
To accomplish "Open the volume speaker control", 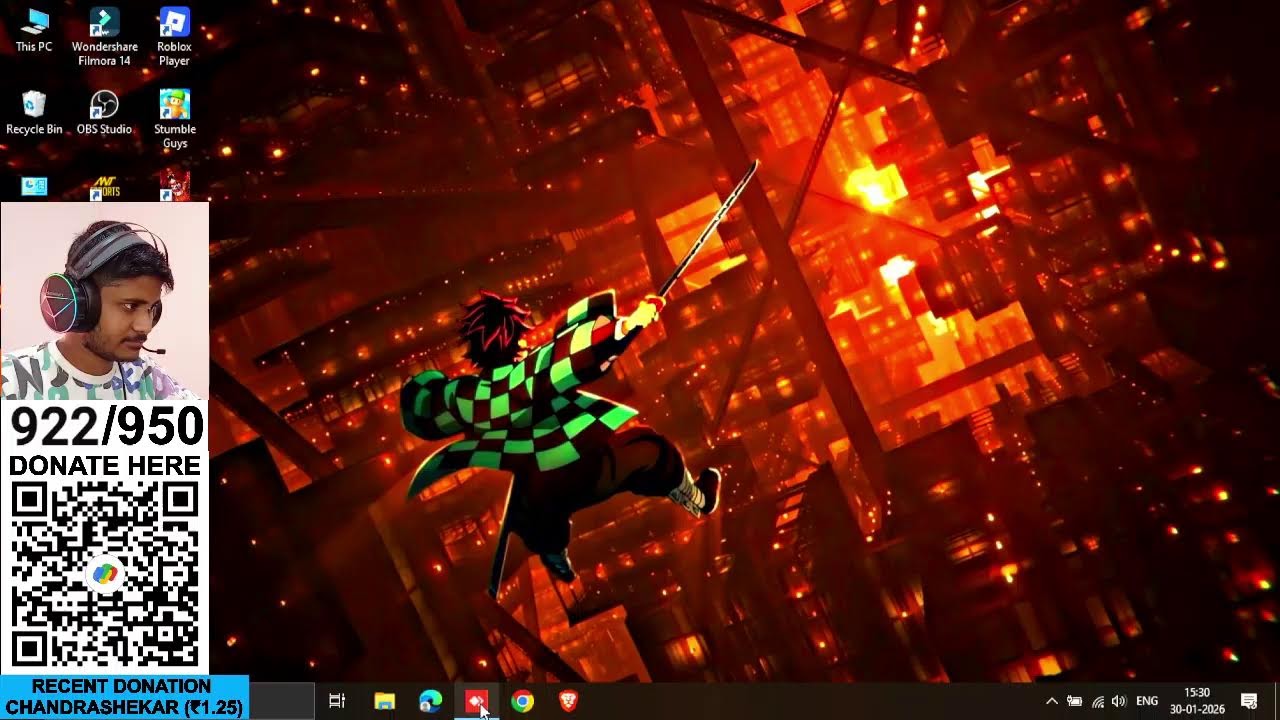I will point(1118,701).
